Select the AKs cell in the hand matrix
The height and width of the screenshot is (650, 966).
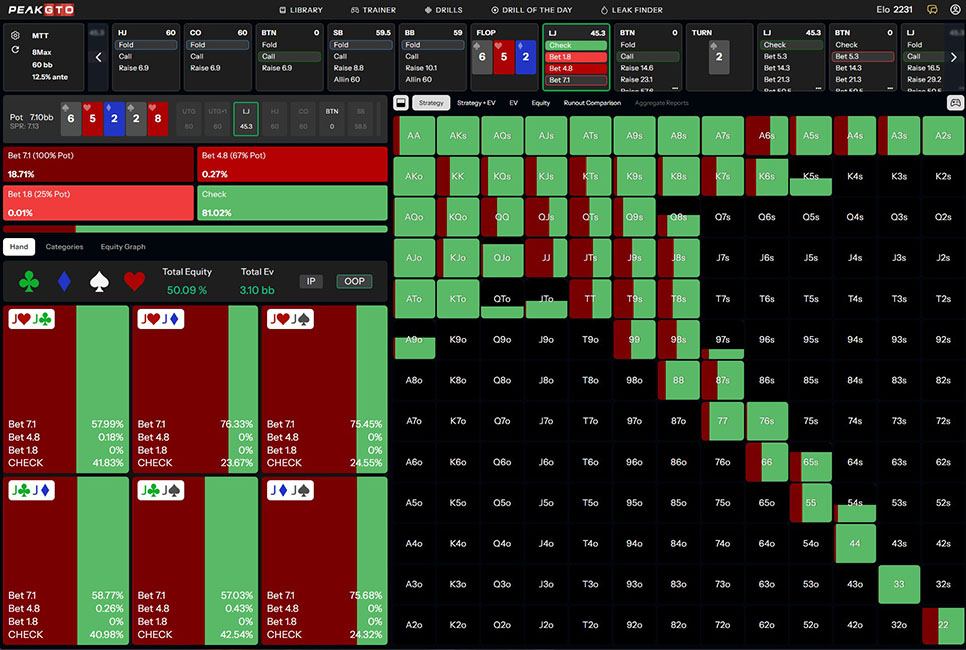pyautogui.click(x=457, y=135)
